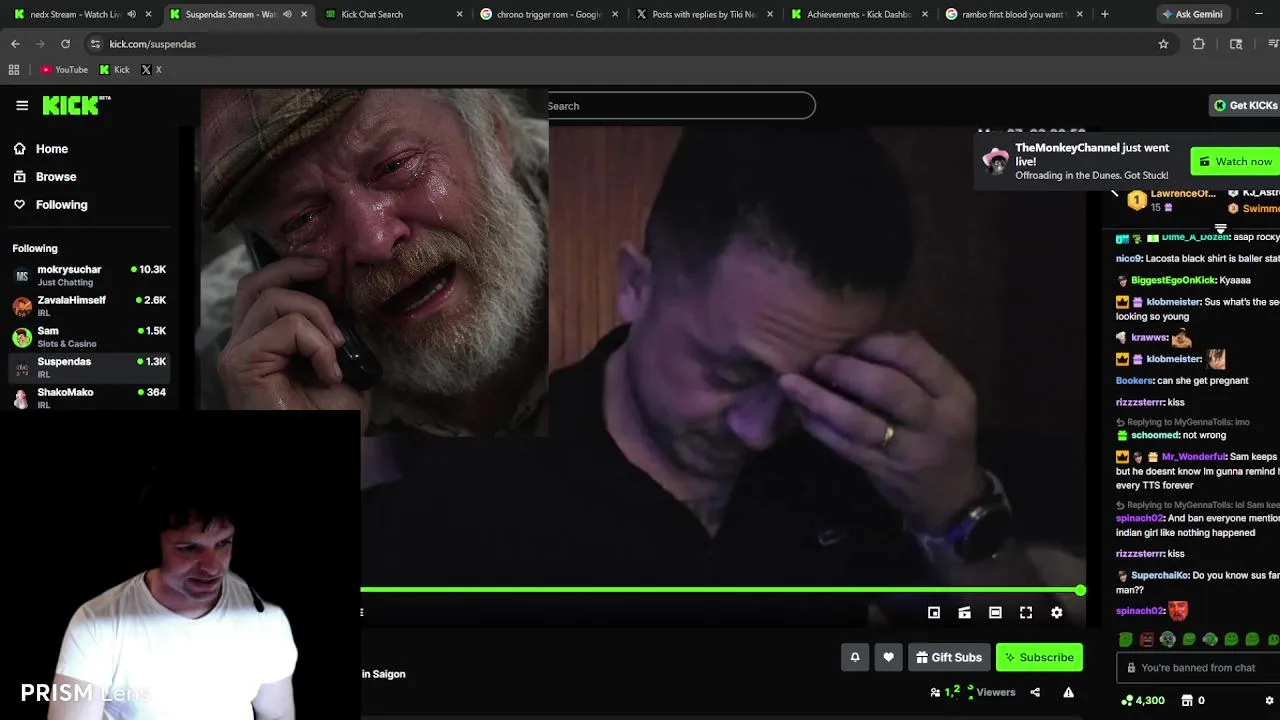Open ShakoMako's channel from Following list
The height and width of the screenshot is (720, 1280).
pyautogui.click(x=89, y=398)
